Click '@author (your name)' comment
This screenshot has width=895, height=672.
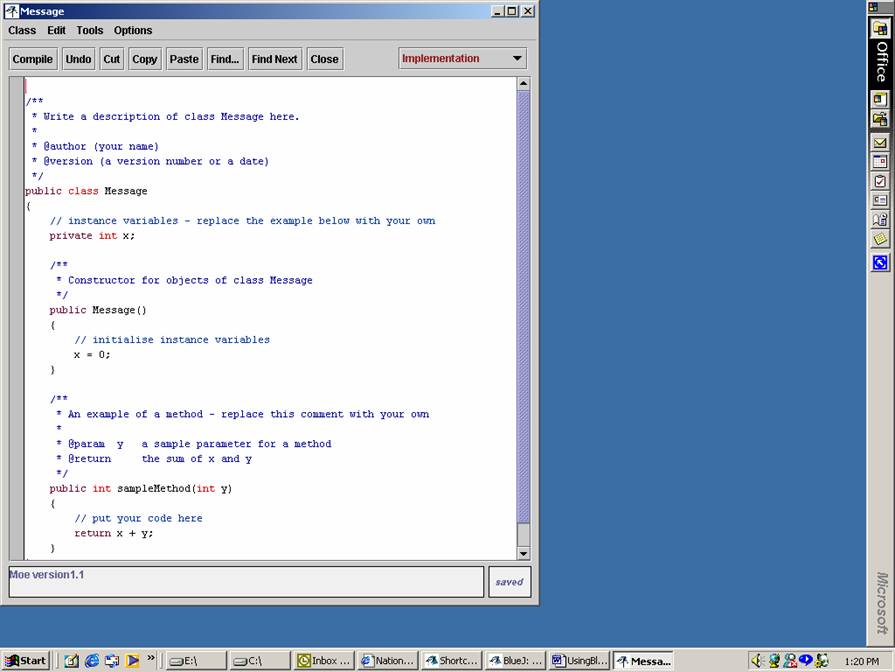pos(101,146)
